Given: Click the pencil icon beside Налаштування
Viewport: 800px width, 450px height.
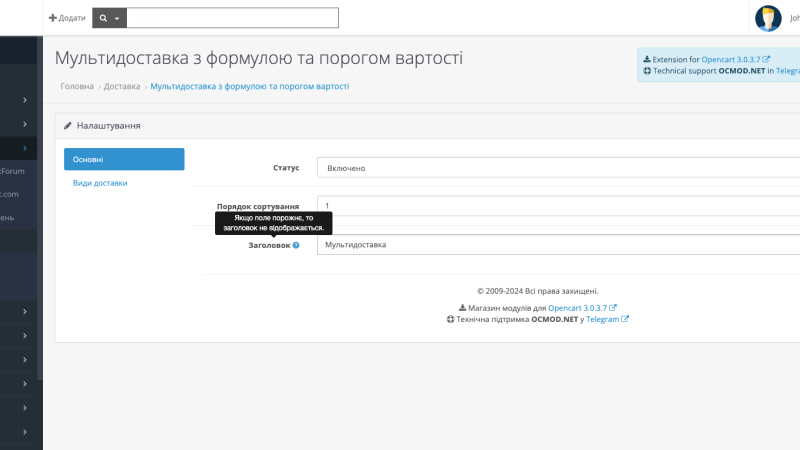Looking at the screenshot, I should coord(67,126).
